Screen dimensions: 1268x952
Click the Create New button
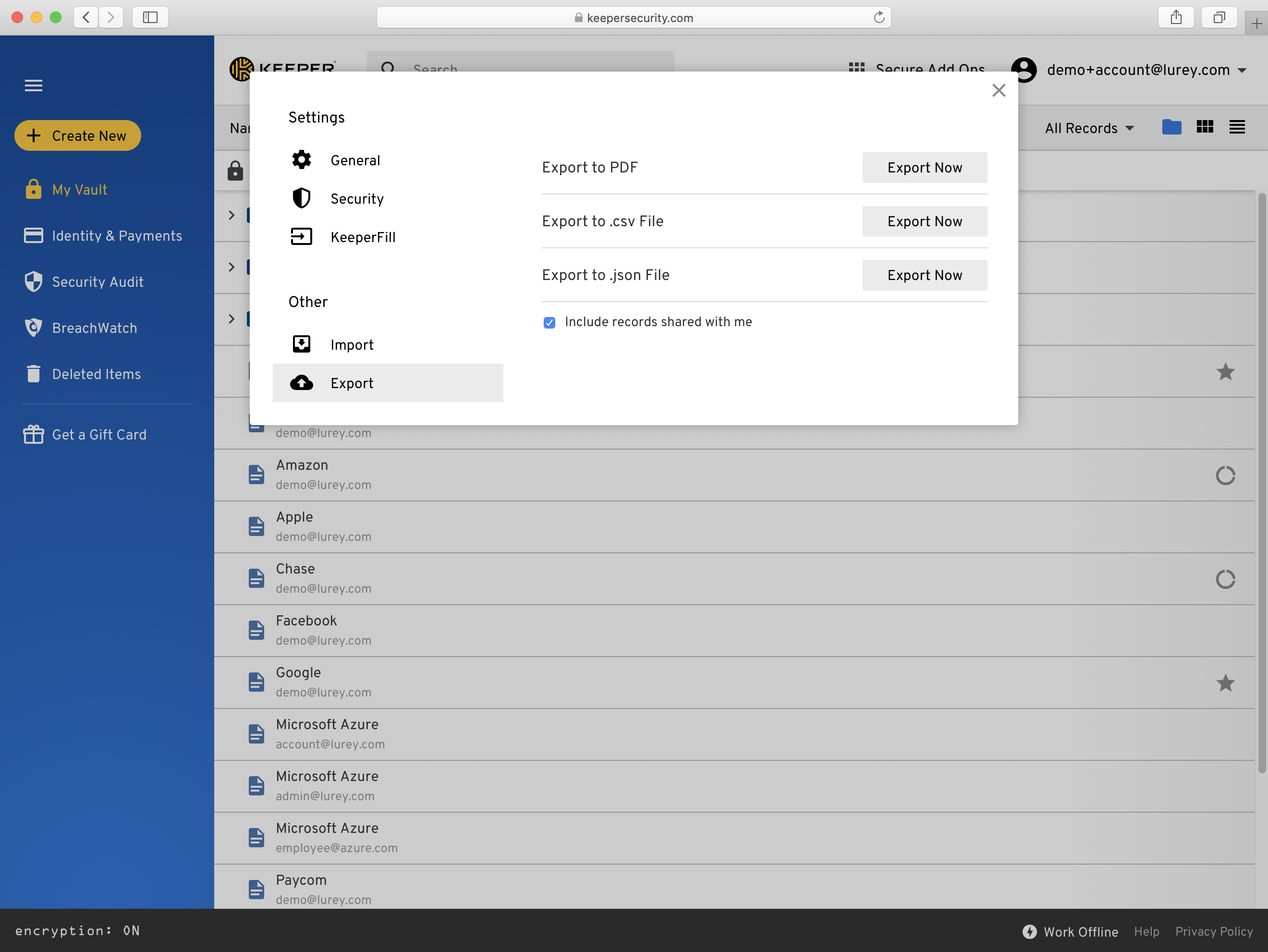pos(77,135)
